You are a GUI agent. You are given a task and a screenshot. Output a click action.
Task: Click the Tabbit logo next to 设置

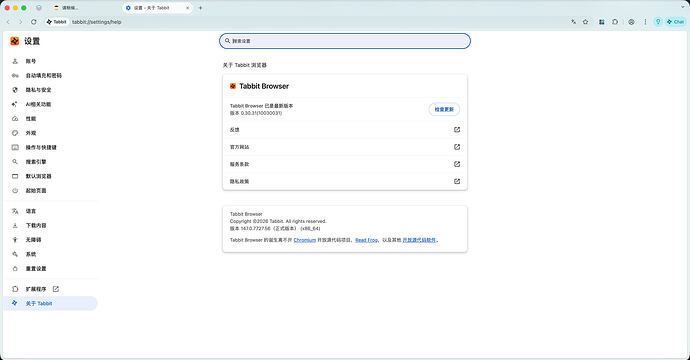pyautogui.click(x=15, y=41)
